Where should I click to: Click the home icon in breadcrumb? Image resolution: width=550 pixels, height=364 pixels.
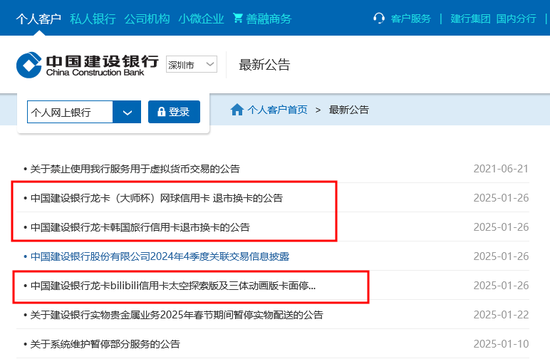pyautogui.click(x=237, y=110)
